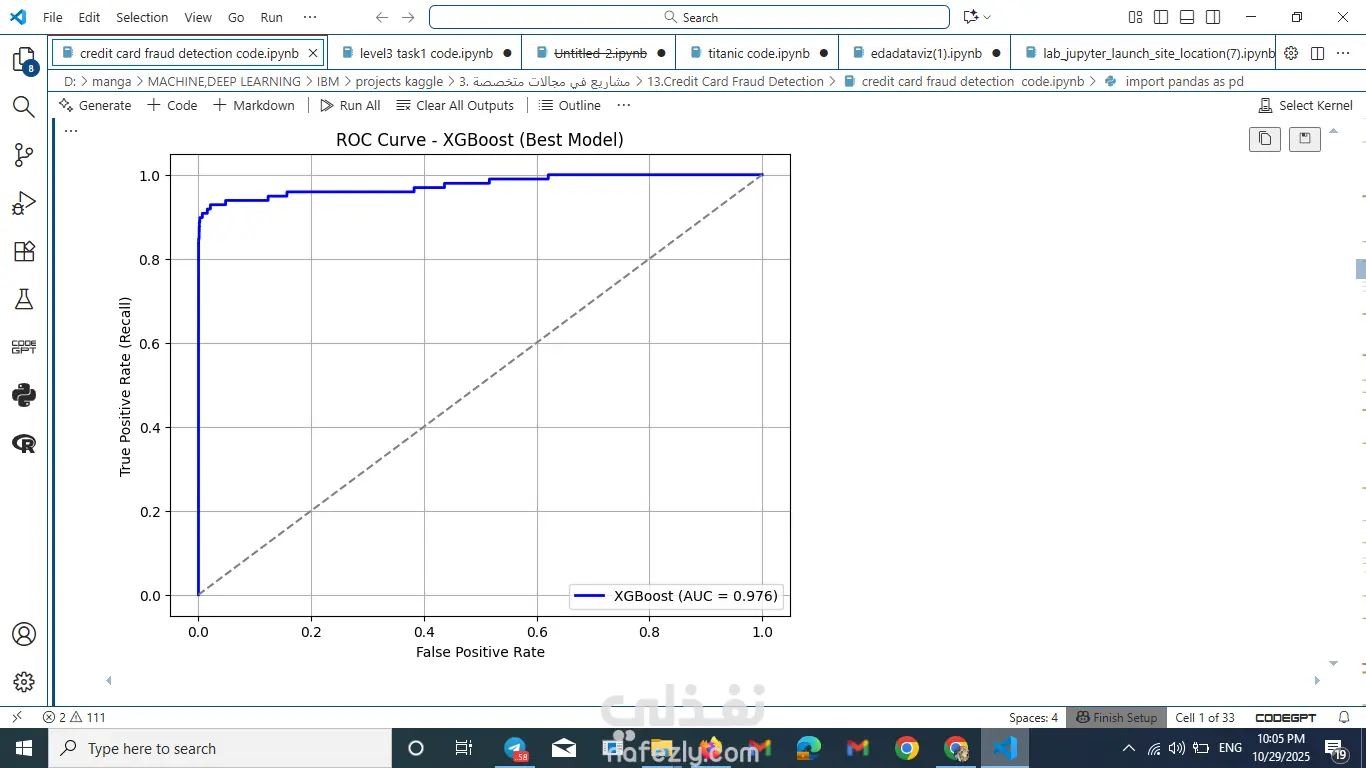Open the CodeGPT sidebar panel
The height and width of the screenshot is (768, 1366).
(24, 347)
